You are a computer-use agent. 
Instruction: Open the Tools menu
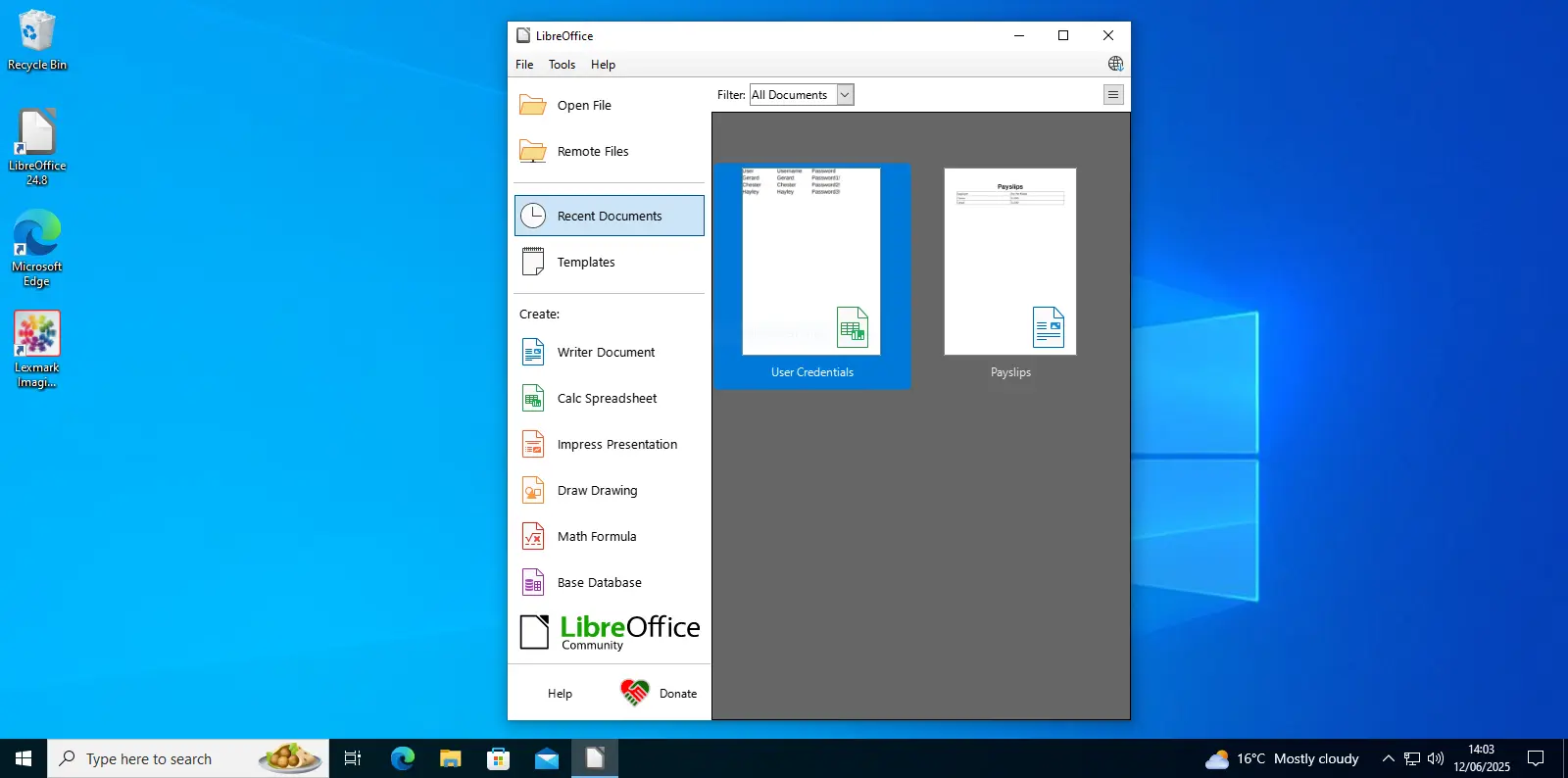point(562,65)
